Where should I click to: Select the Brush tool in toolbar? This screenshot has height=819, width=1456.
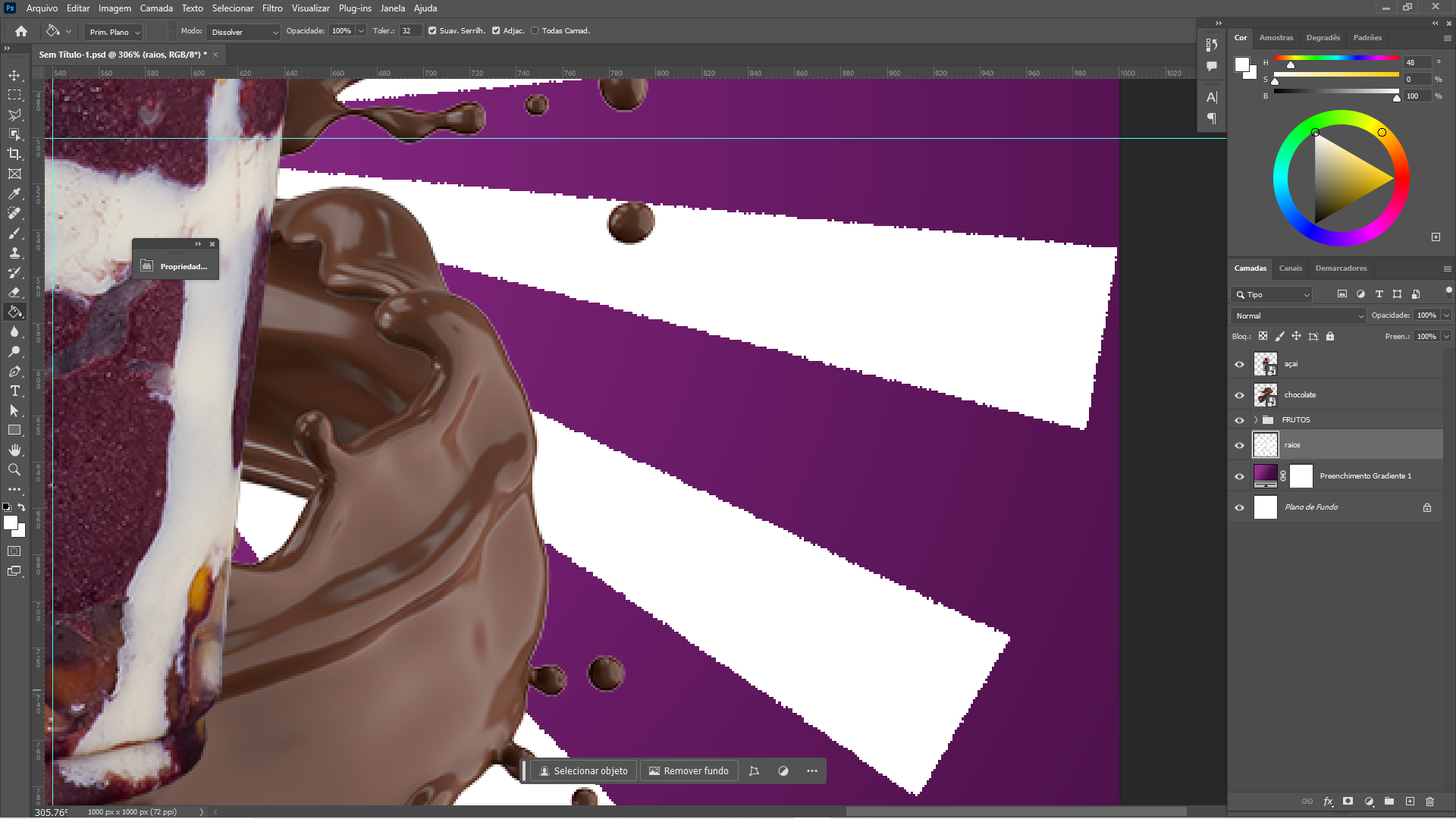[x=14, y=232]
